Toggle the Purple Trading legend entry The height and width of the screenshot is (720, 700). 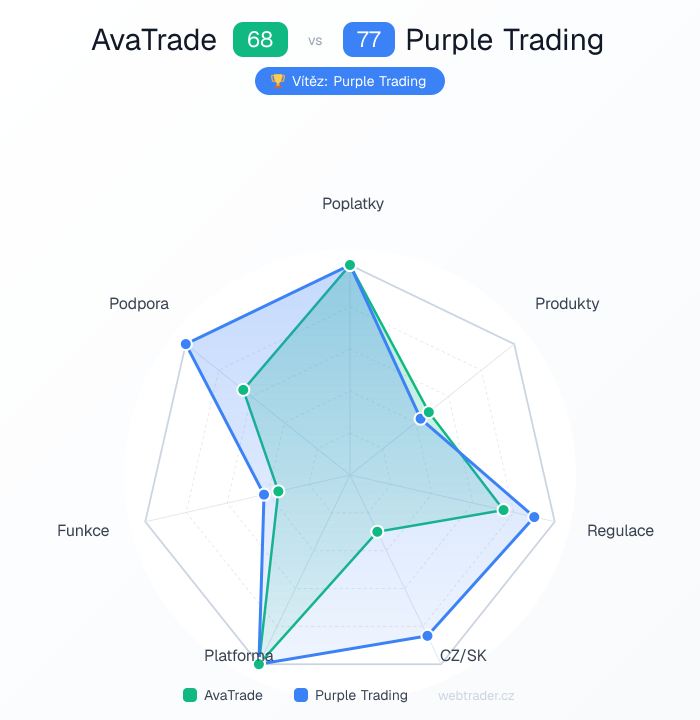(x=351, y=695)
